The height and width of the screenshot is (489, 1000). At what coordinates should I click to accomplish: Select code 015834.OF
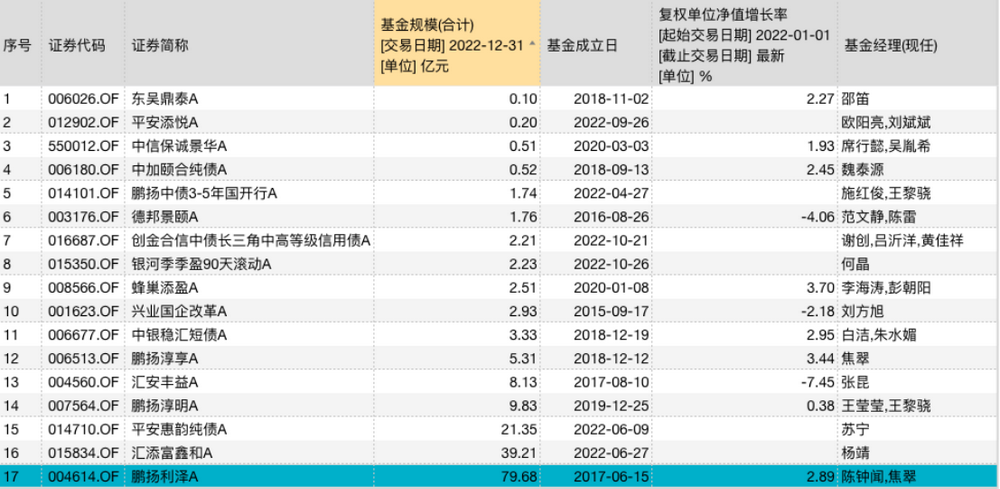pos(84,453)
